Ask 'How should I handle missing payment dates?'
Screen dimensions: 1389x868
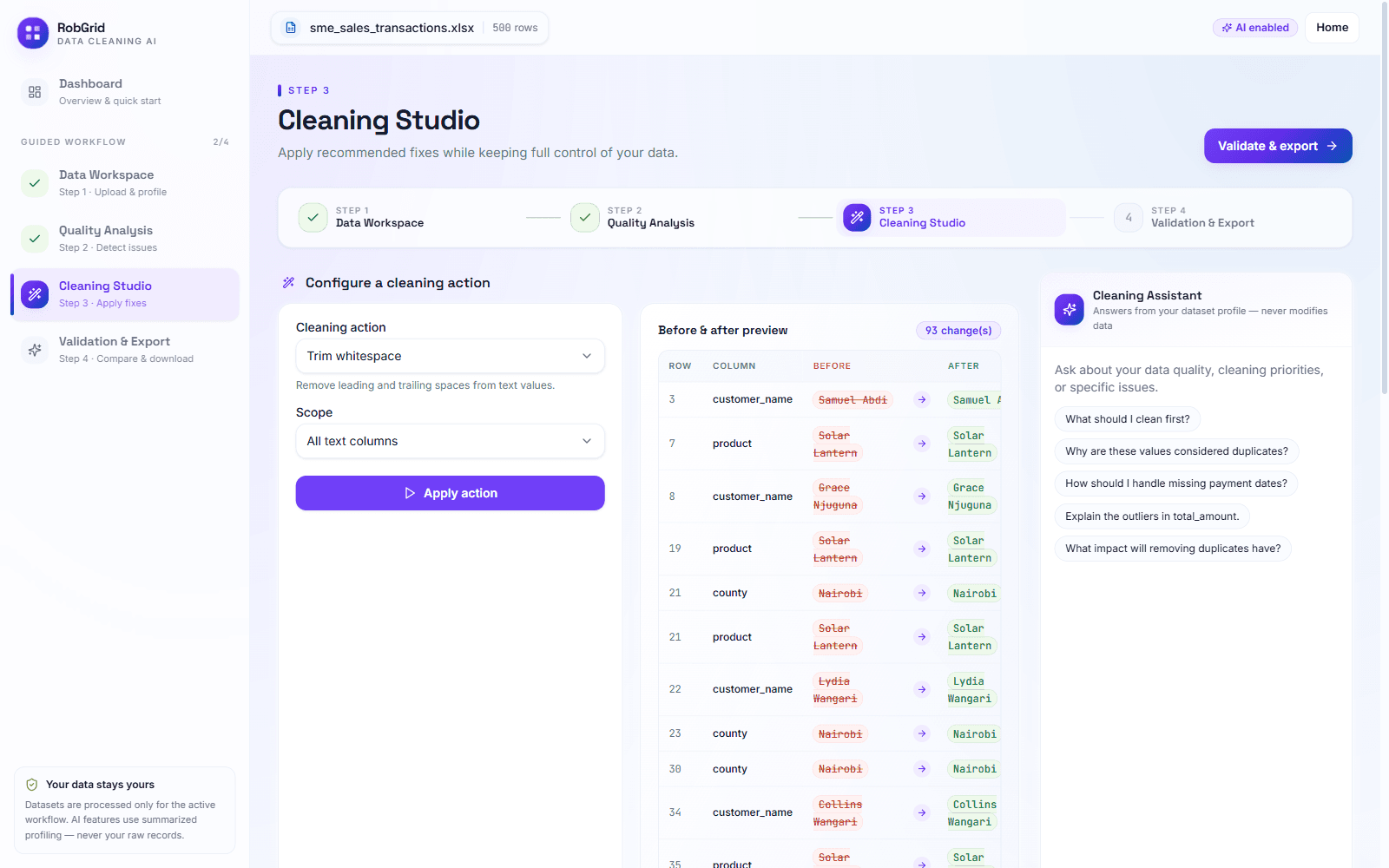pos(1176,483)
